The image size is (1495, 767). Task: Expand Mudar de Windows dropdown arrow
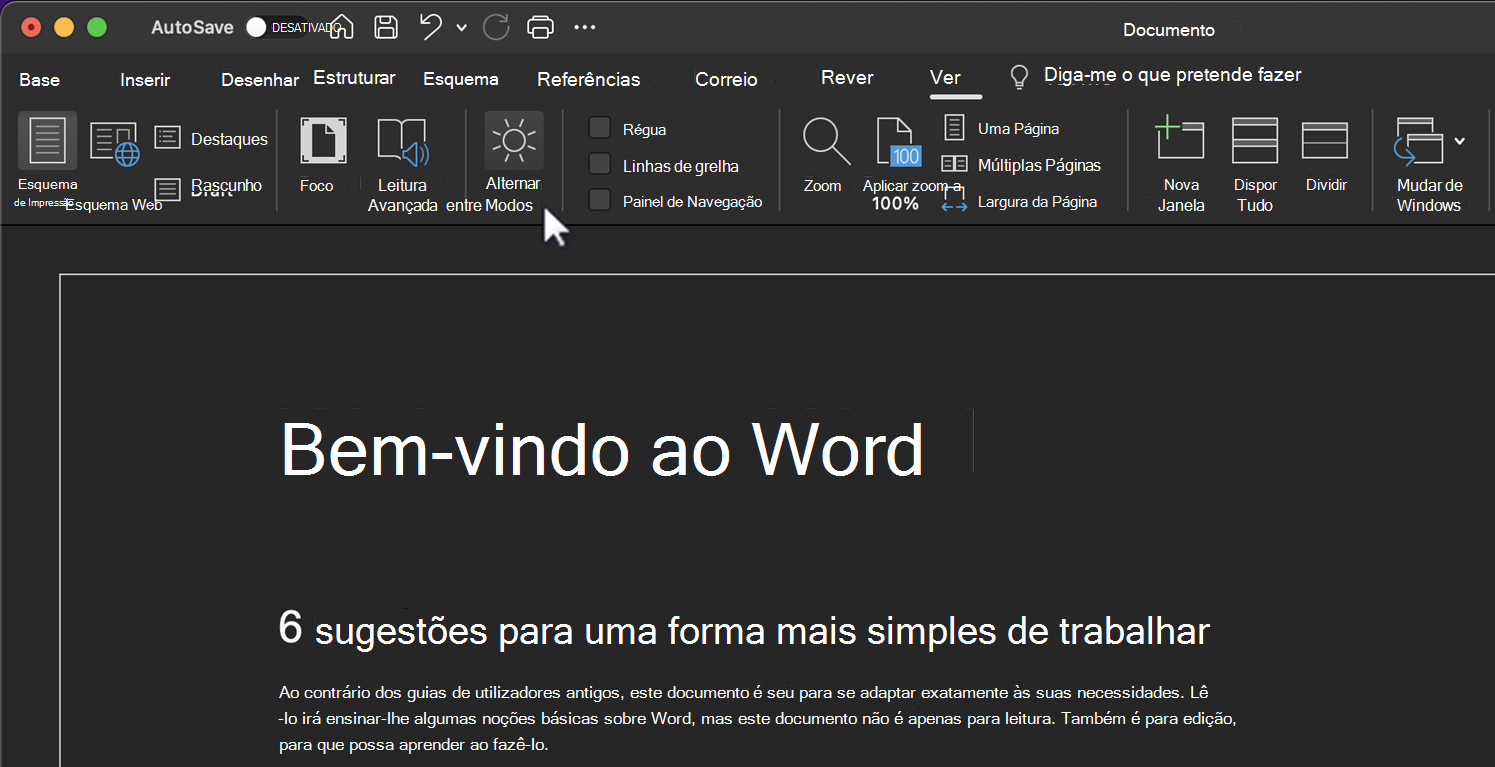click(x=1460, y=141)
